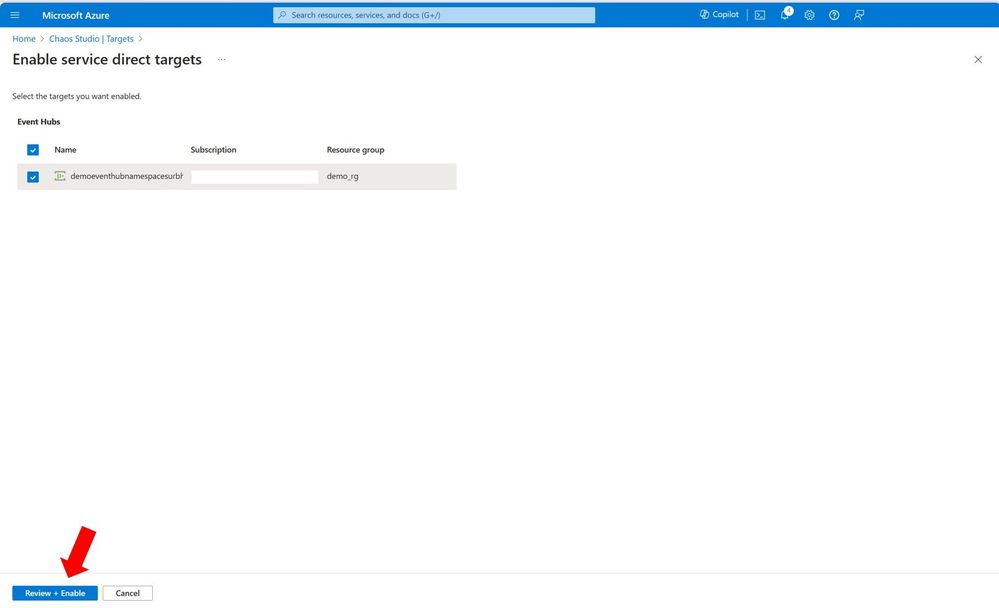This screenshot has height=608, width=999.
Task: Open portal settings gear
Action: (x=809, y=15)
